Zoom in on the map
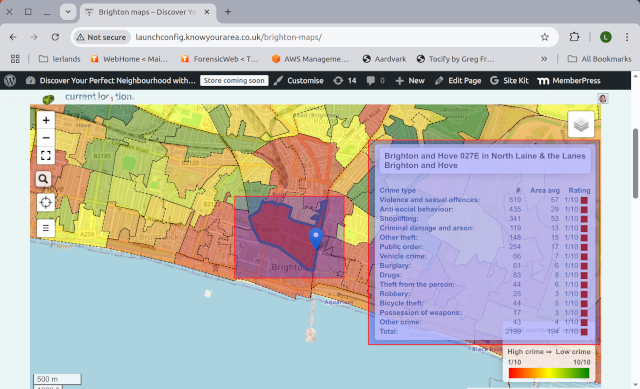 46,120
